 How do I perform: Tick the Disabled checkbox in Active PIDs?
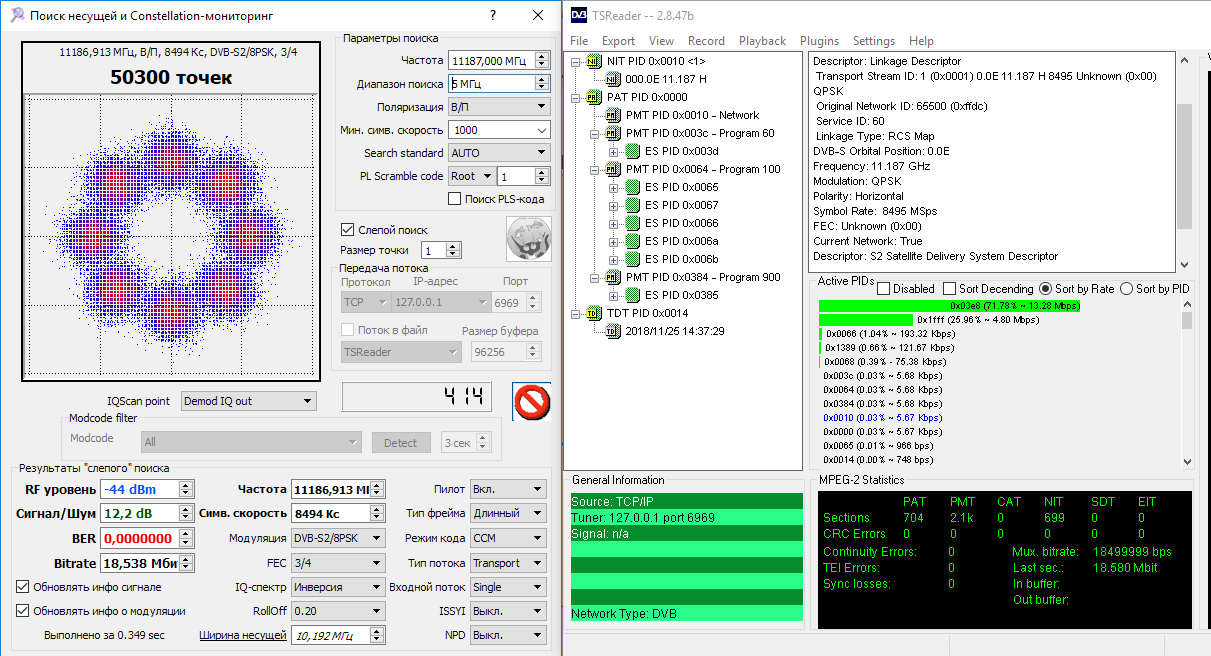(883, 289)
